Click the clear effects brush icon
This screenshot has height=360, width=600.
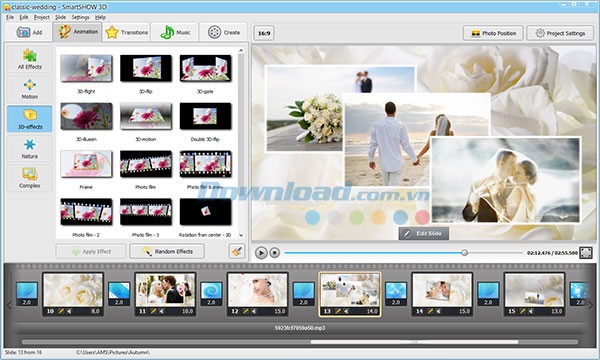(x=237, y=251)
